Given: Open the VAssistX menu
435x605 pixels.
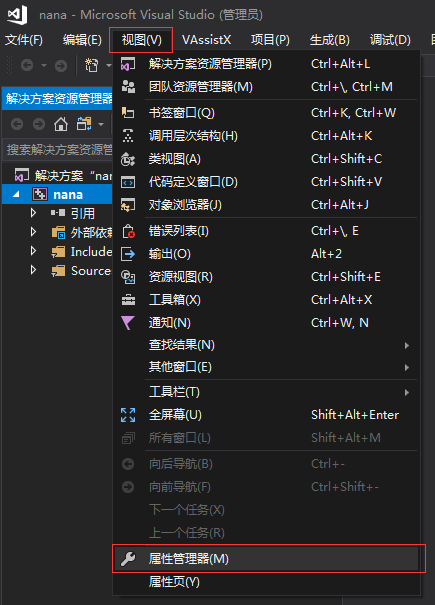Looking at the screenshot, I should point(206,40).
